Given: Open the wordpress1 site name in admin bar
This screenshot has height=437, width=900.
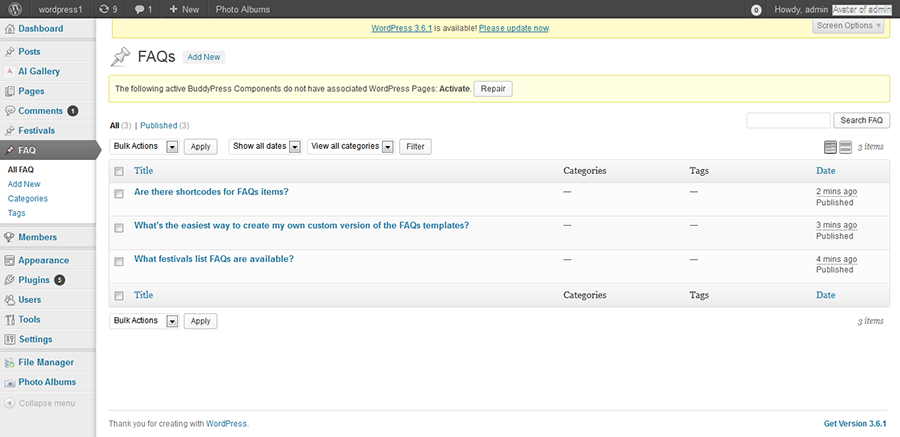Looking at the screenshot, I should (x=60, y=9).
